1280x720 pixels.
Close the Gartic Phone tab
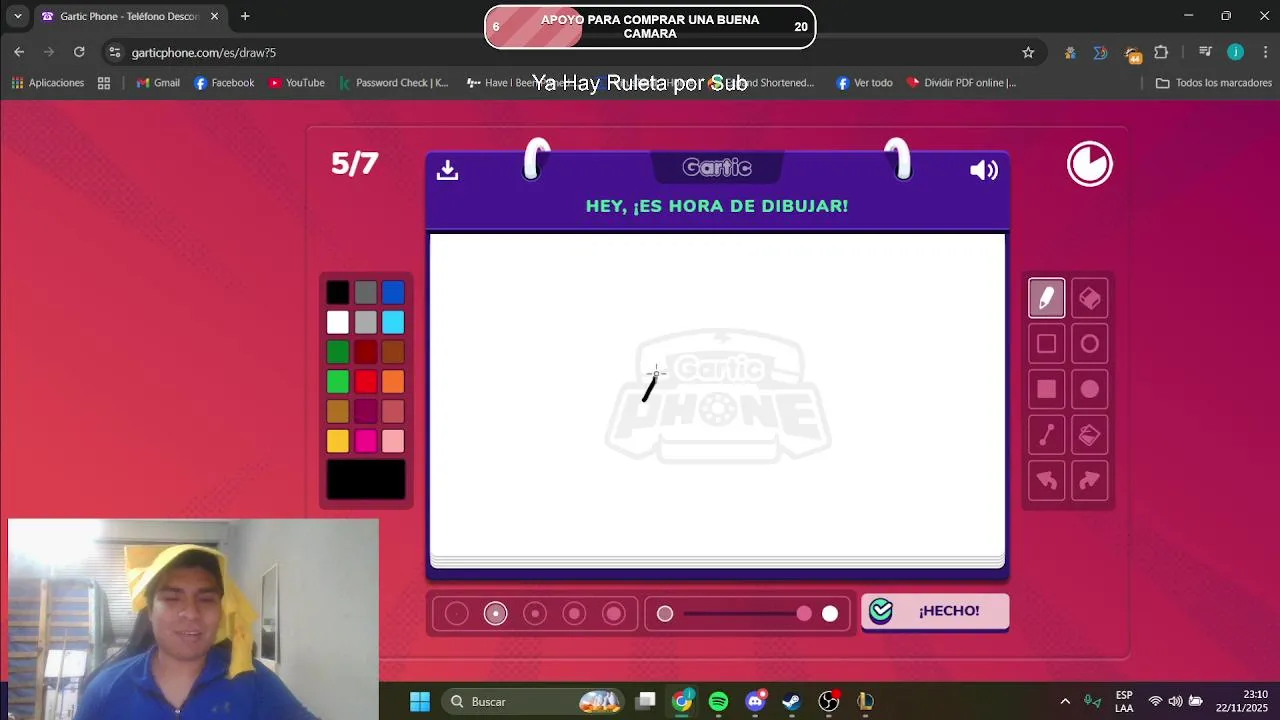pos(214,16)
